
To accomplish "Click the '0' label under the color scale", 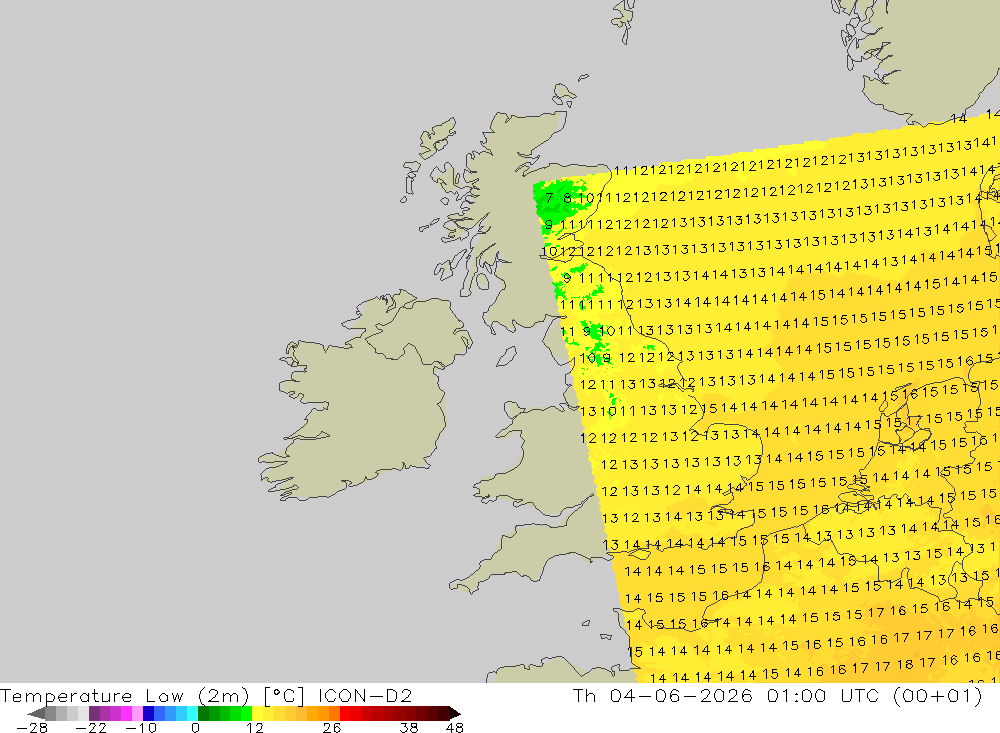I will click(x=196, y=728).
